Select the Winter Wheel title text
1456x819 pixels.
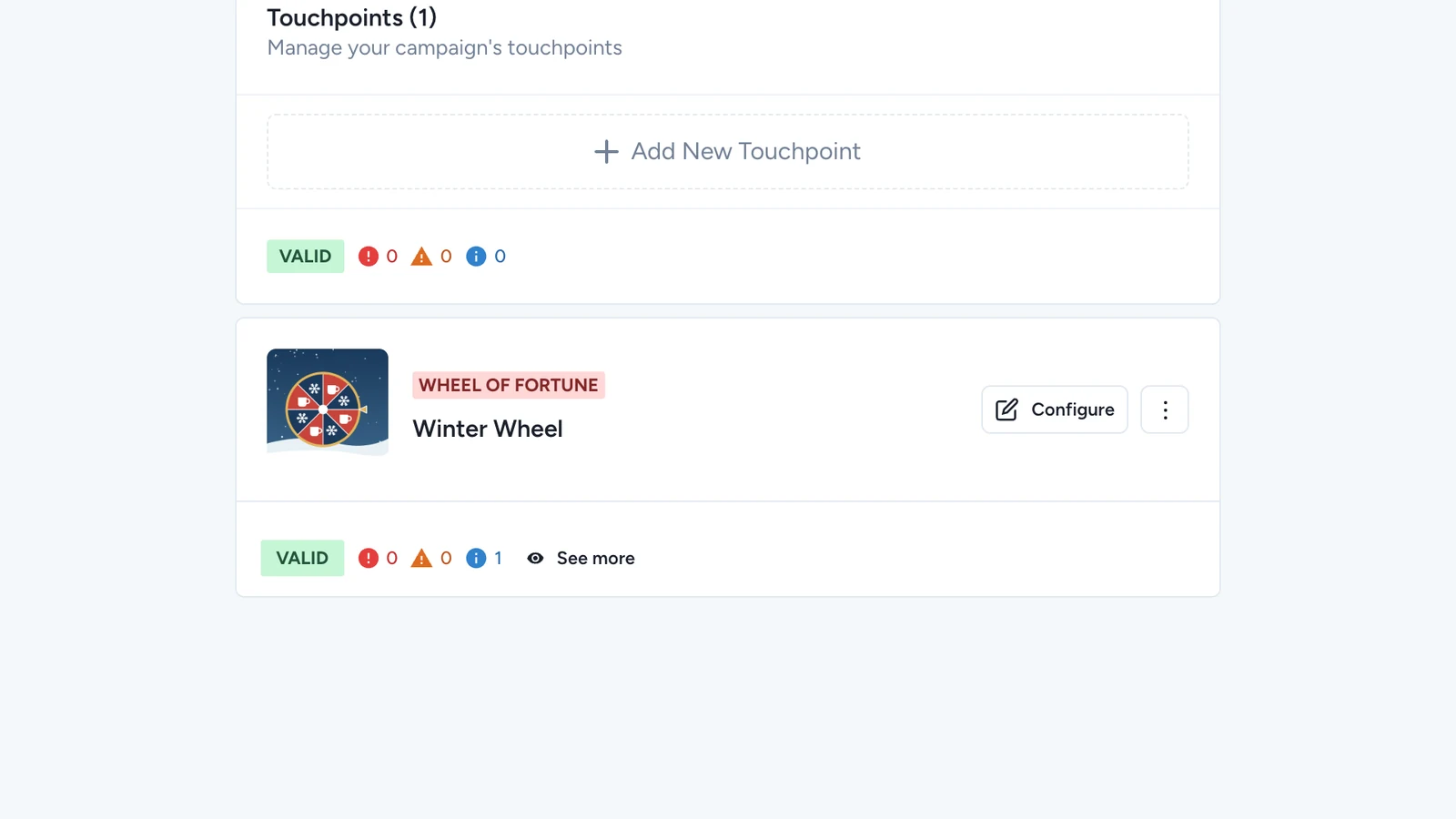[488, 429]
